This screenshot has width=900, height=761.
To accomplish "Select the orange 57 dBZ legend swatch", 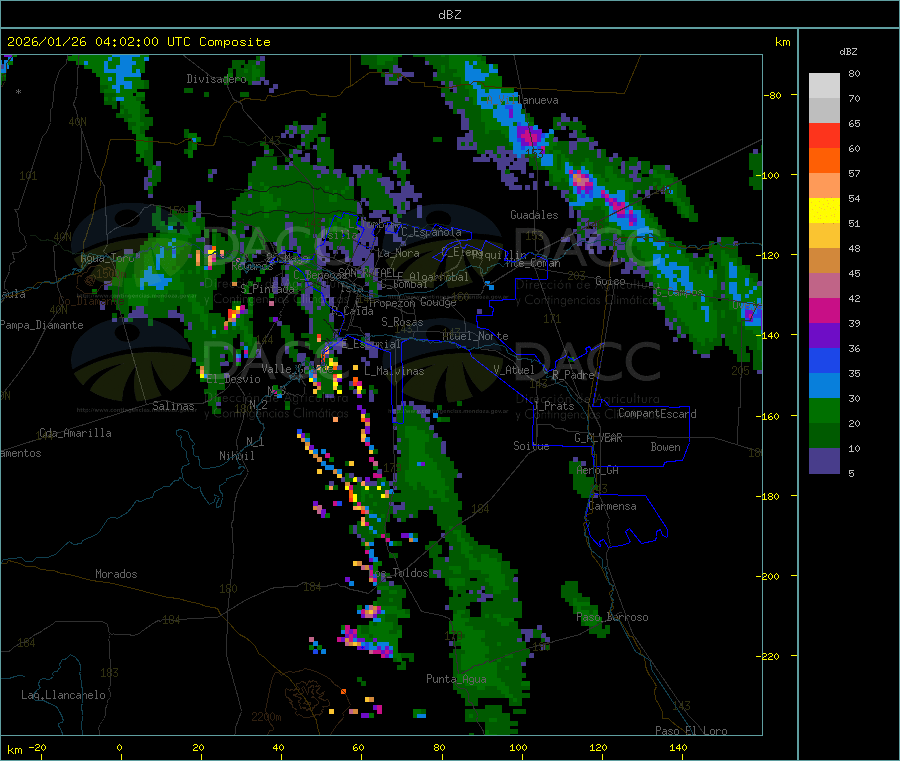I will coord(824,161).
